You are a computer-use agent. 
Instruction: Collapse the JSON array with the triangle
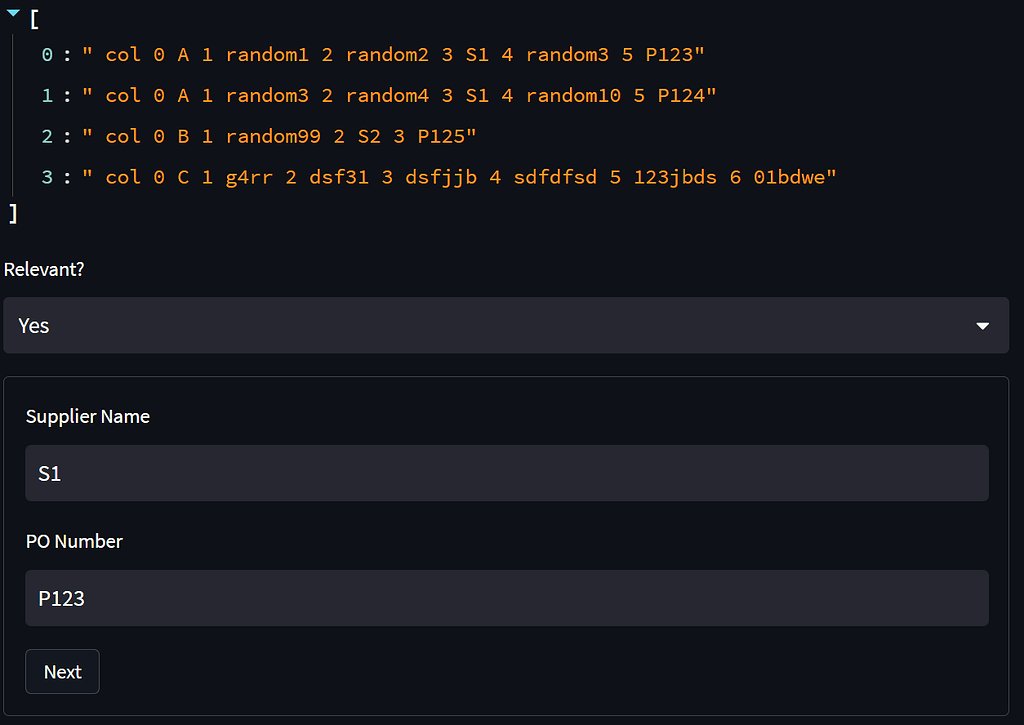pos(12,13)
